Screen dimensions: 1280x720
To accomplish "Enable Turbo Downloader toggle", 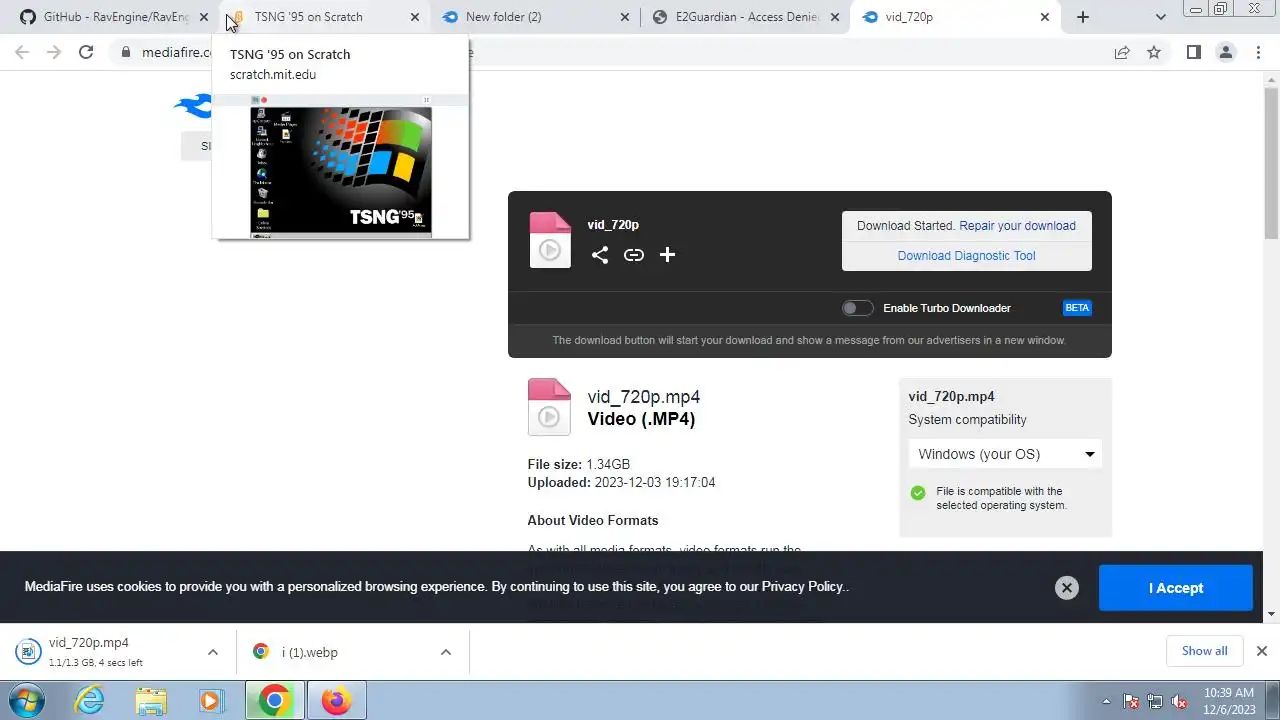I will coord(857,308).
